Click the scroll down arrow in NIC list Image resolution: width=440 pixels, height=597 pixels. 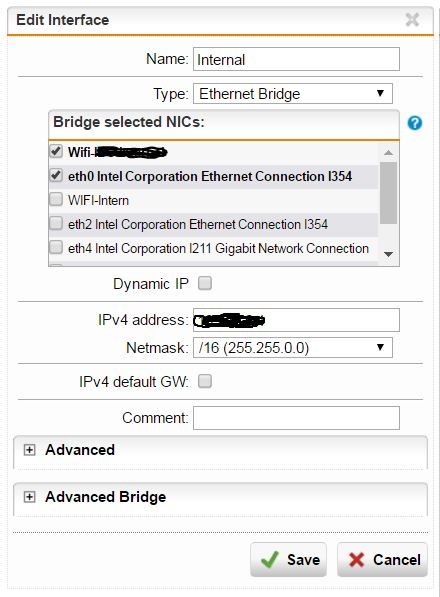(388, 254)
